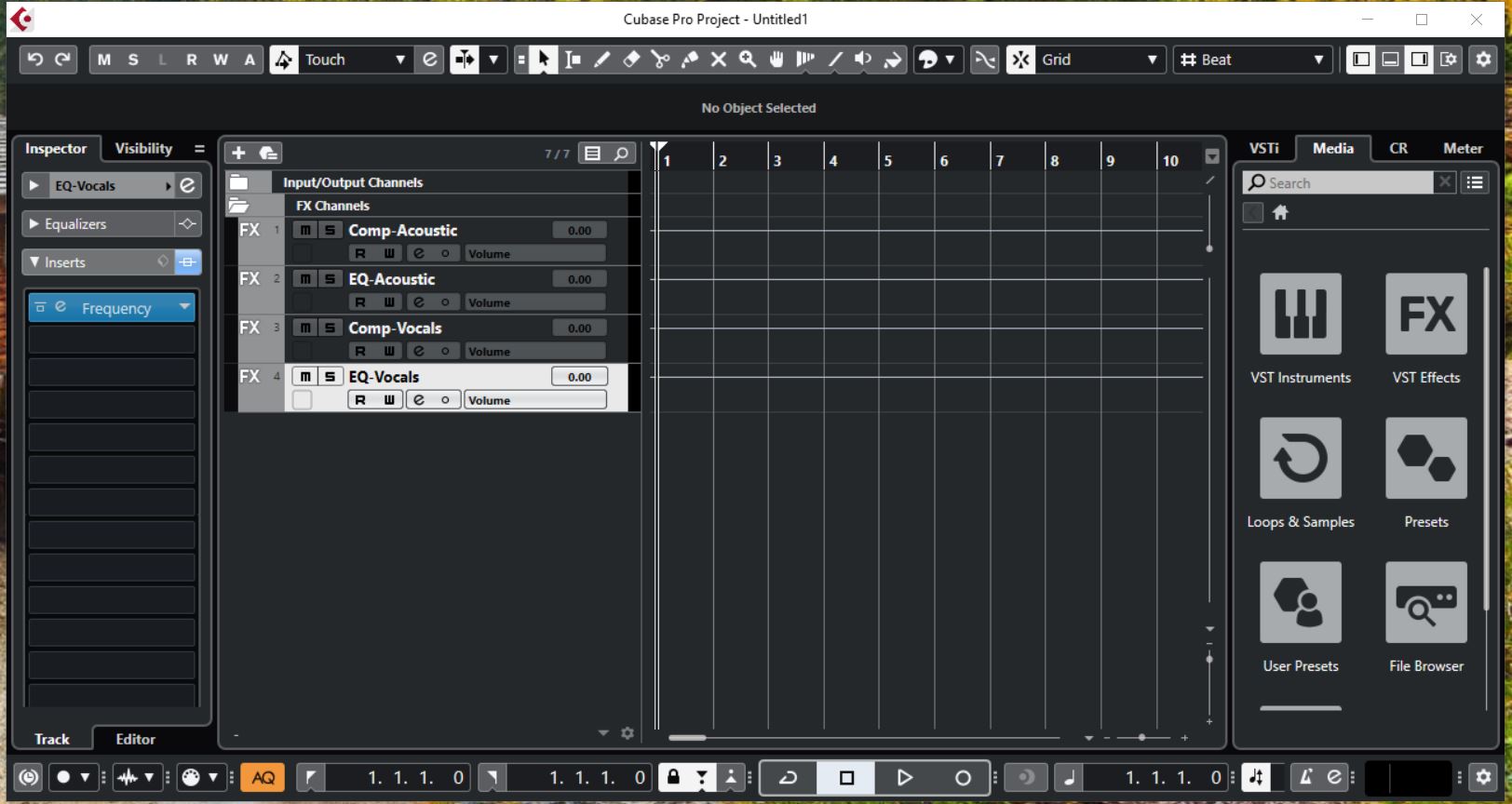
Task: Select the Mute X tool
Action: click(x=719, y=60)
